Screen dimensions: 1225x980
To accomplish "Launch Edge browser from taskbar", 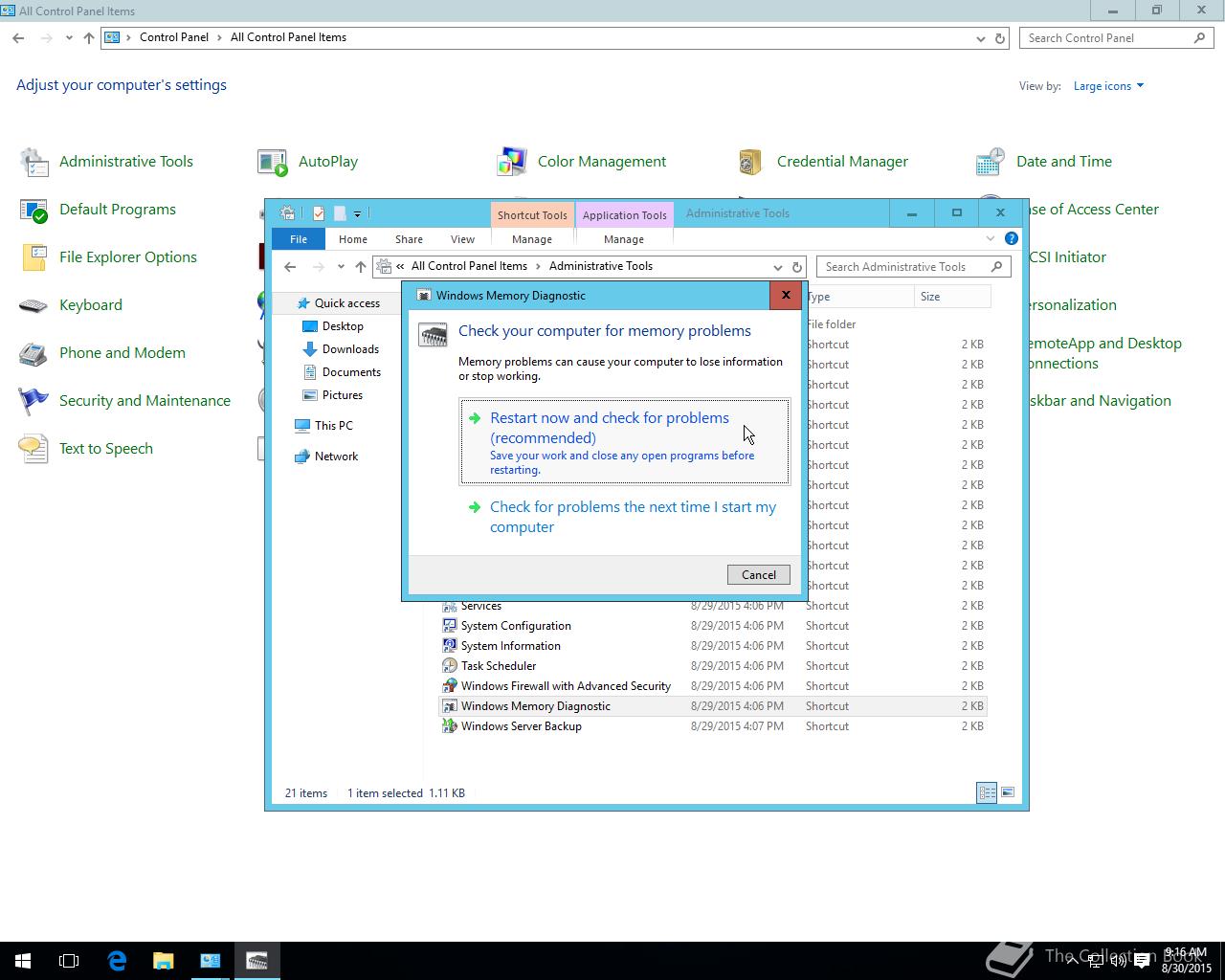I will [x=117, y=961].
